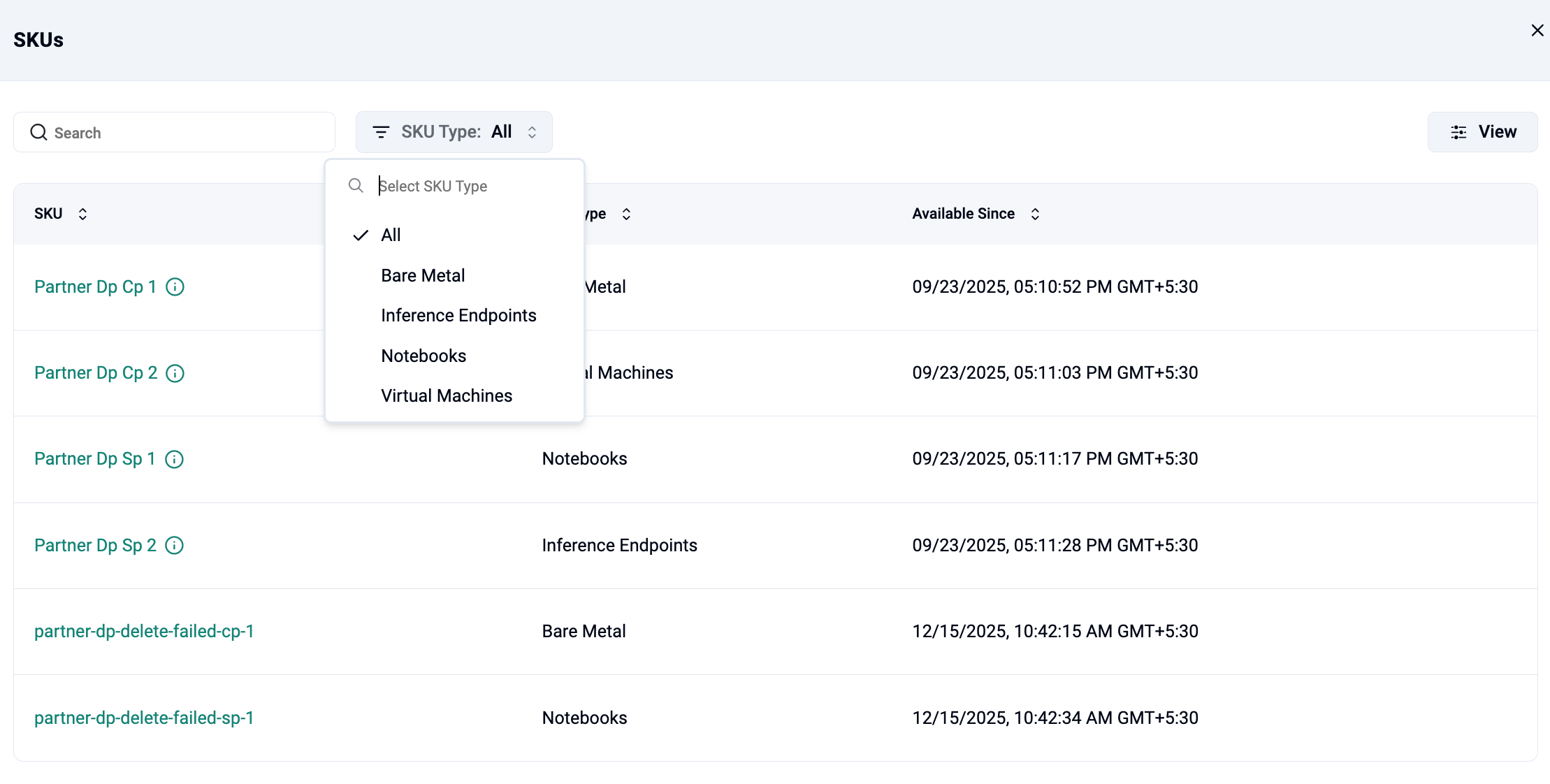Select Virtual Machines filter option
1550x784 pixels.
tap(447, 395)
